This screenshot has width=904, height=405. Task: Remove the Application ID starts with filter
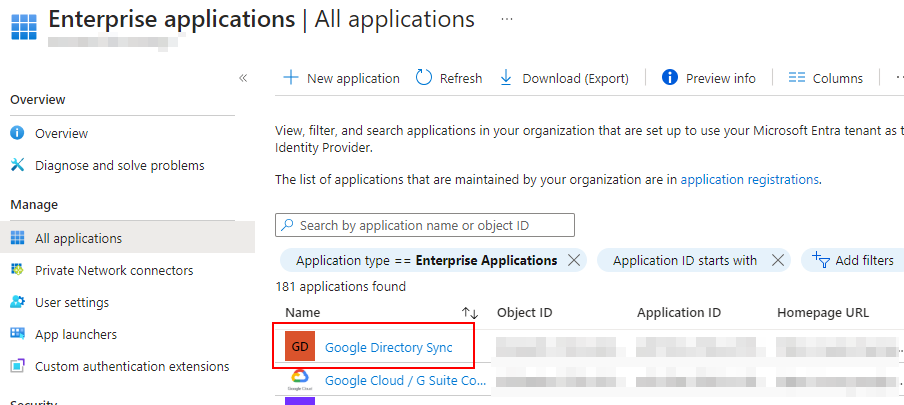click(777, 260)
